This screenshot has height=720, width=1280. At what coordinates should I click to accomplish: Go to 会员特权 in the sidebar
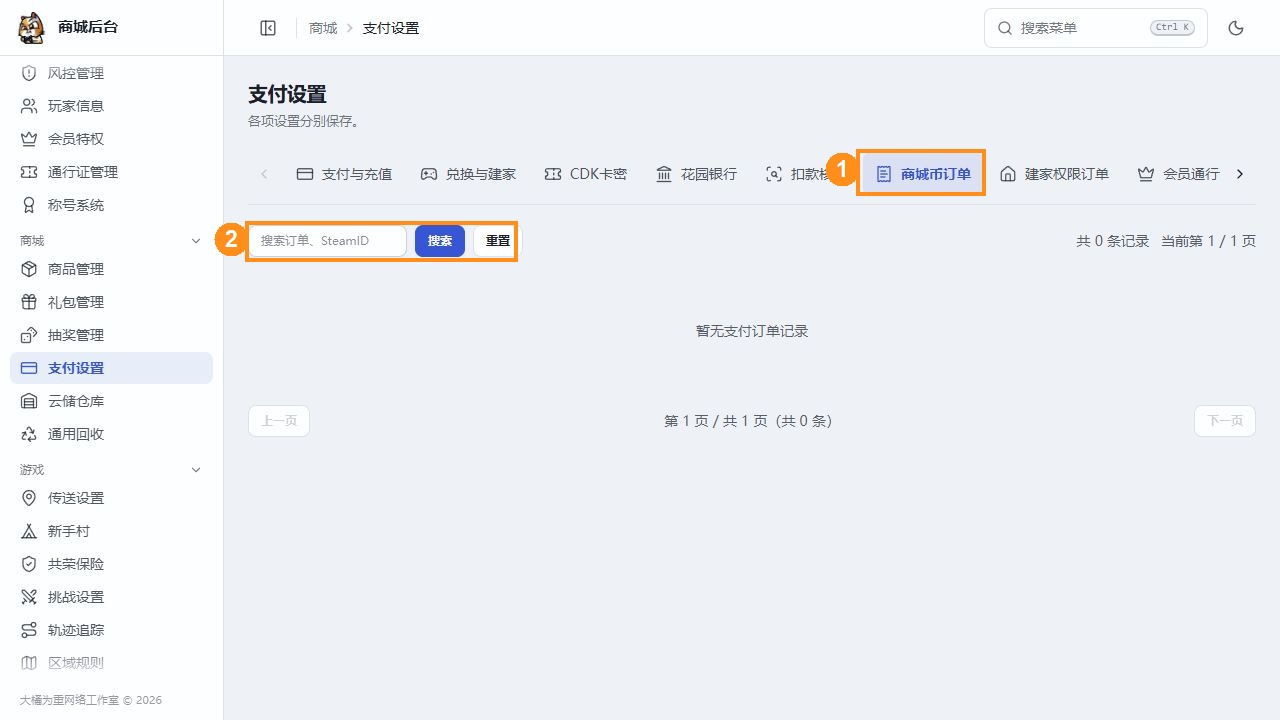tap(111, 139)
